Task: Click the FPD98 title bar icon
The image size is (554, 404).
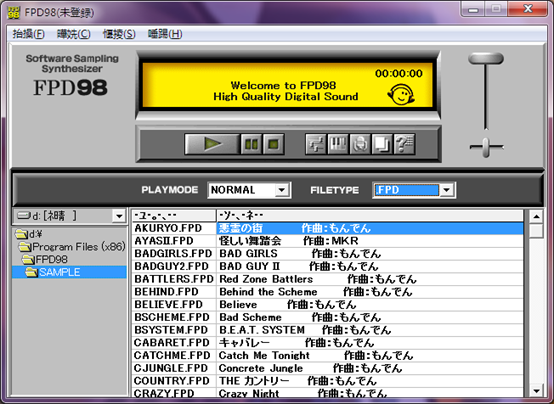Action: (x=14, y=12)
